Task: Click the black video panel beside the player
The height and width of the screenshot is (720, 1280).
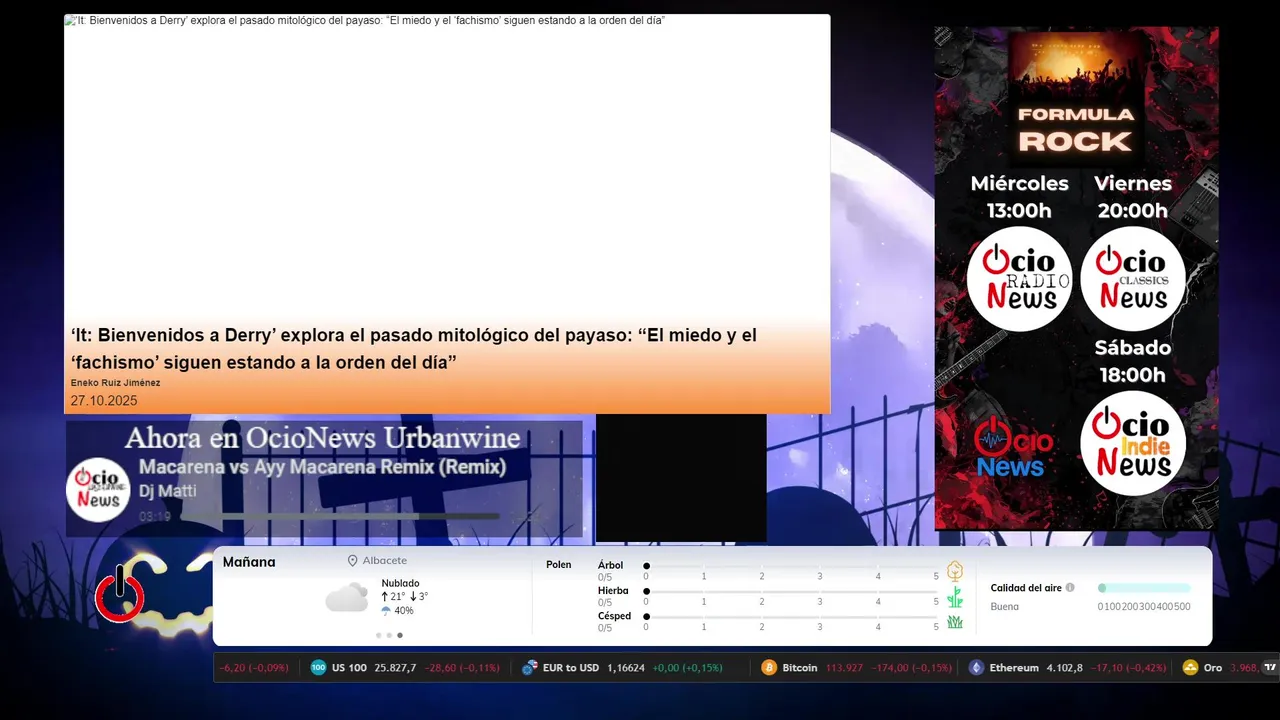Action: 681,478
